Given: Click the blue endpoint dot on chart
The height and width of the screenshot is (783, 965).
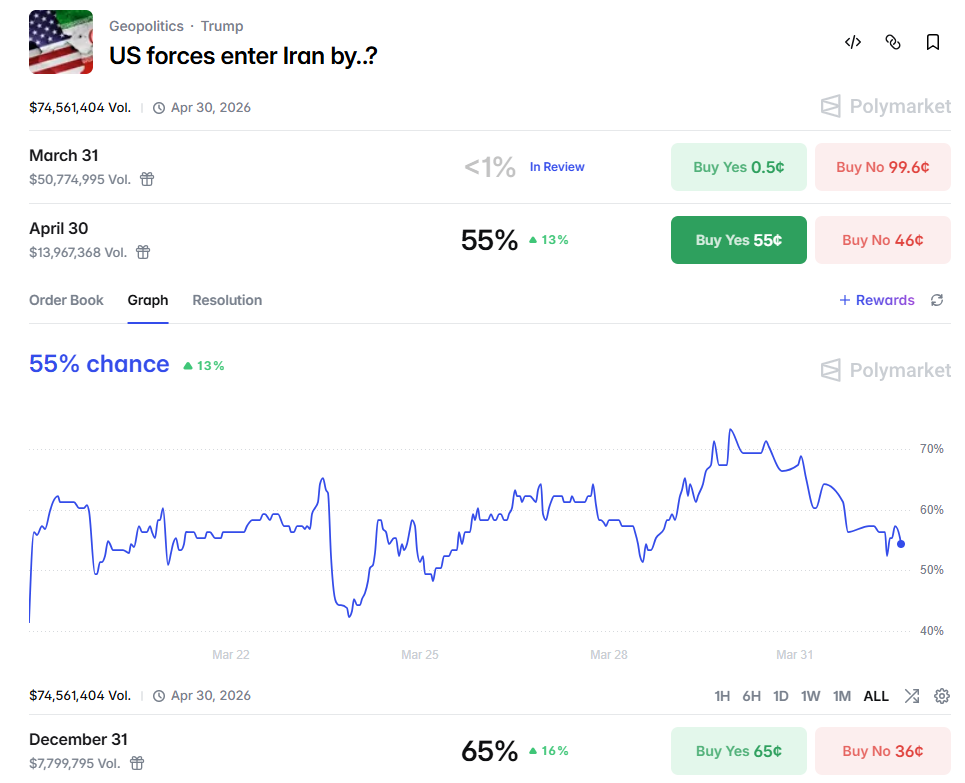Looking at the screenshot, I should (x=901, y=544).
